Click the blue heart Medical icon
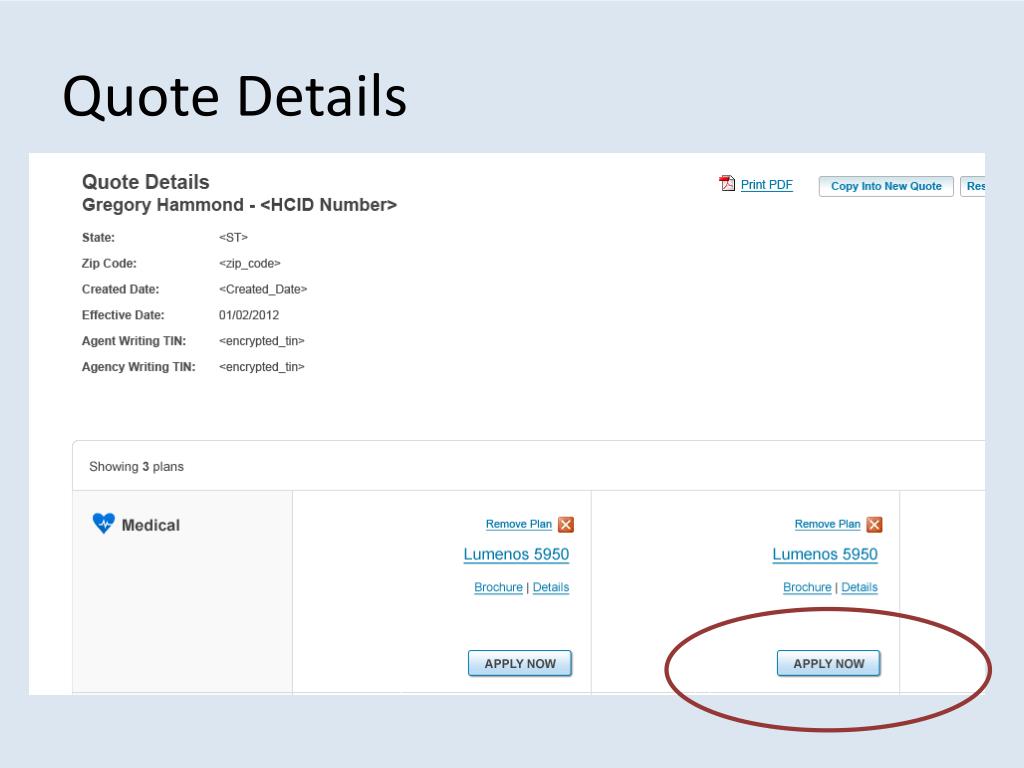This screenshot has height=768, width=1024. (x=103, y=523)
